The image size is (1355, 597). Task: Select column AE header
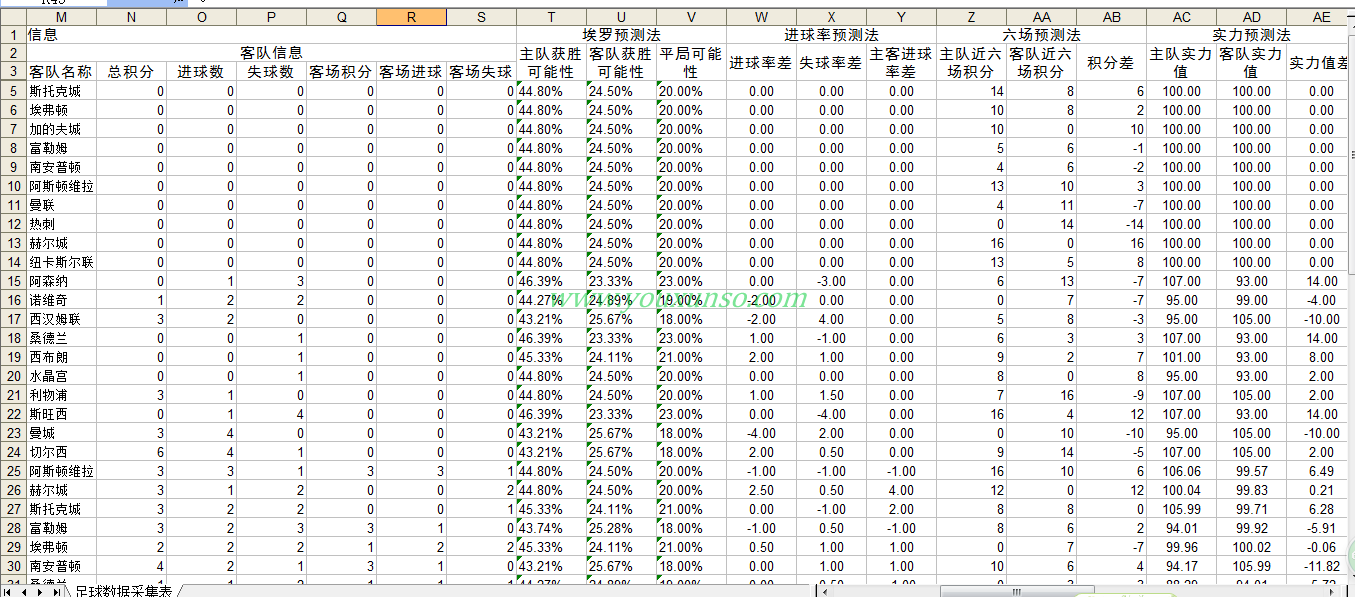1321,17
